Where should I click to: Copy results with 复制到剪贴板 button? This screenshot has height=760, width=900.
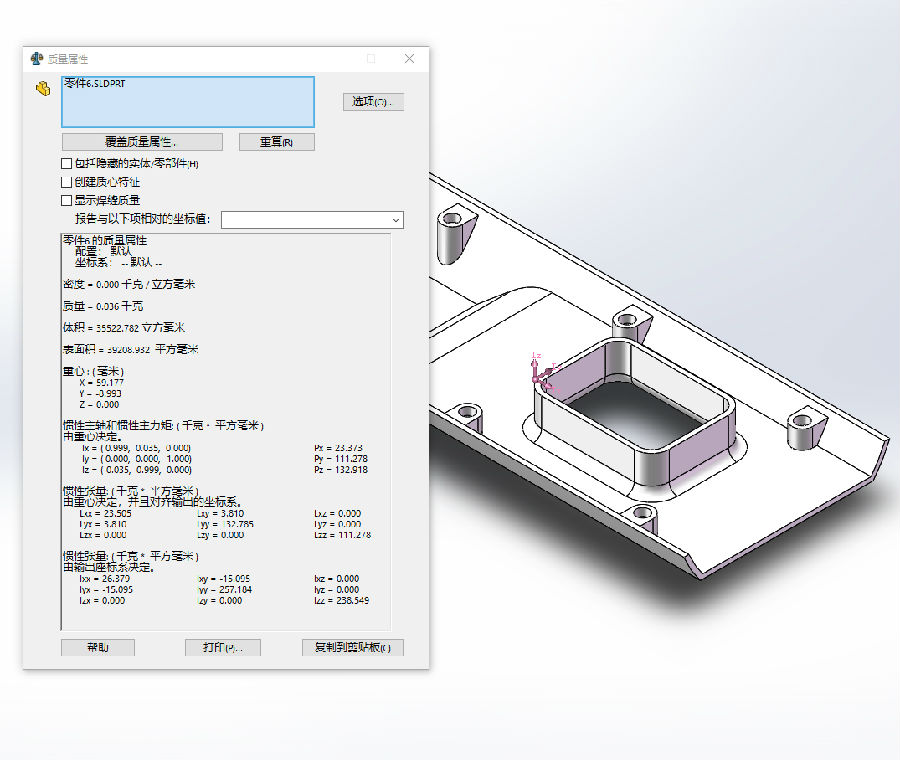click(352, 647)
